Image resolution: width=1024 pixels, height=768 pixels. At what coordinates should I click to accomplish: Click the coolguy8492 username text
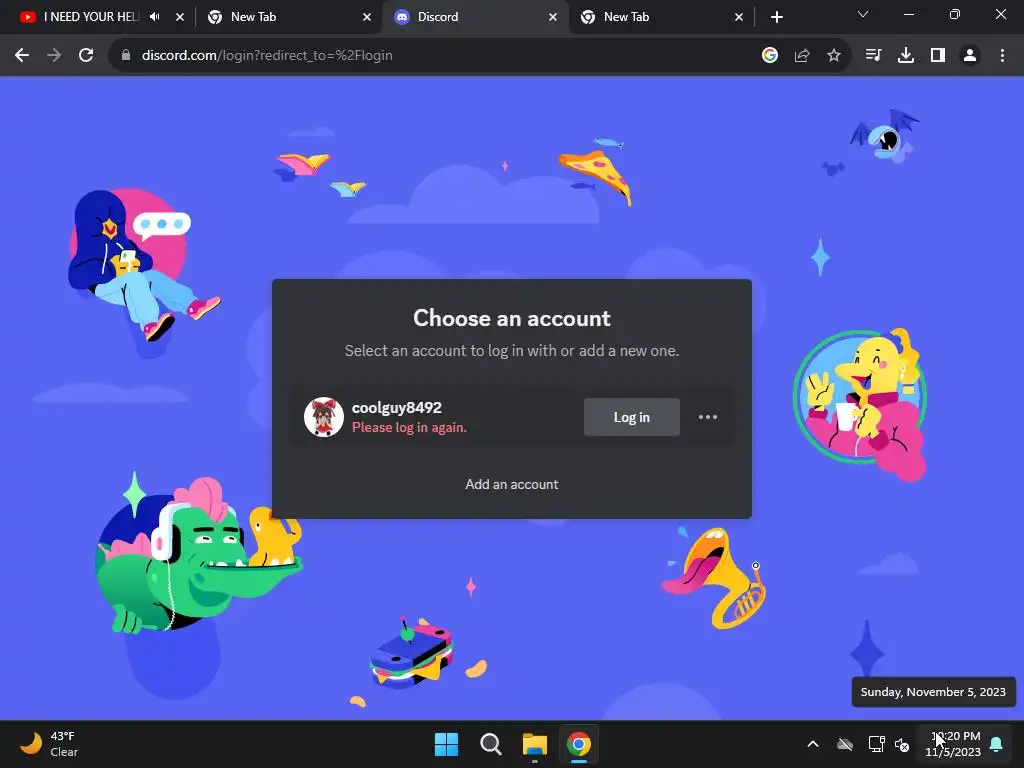(x=396, y=408)
